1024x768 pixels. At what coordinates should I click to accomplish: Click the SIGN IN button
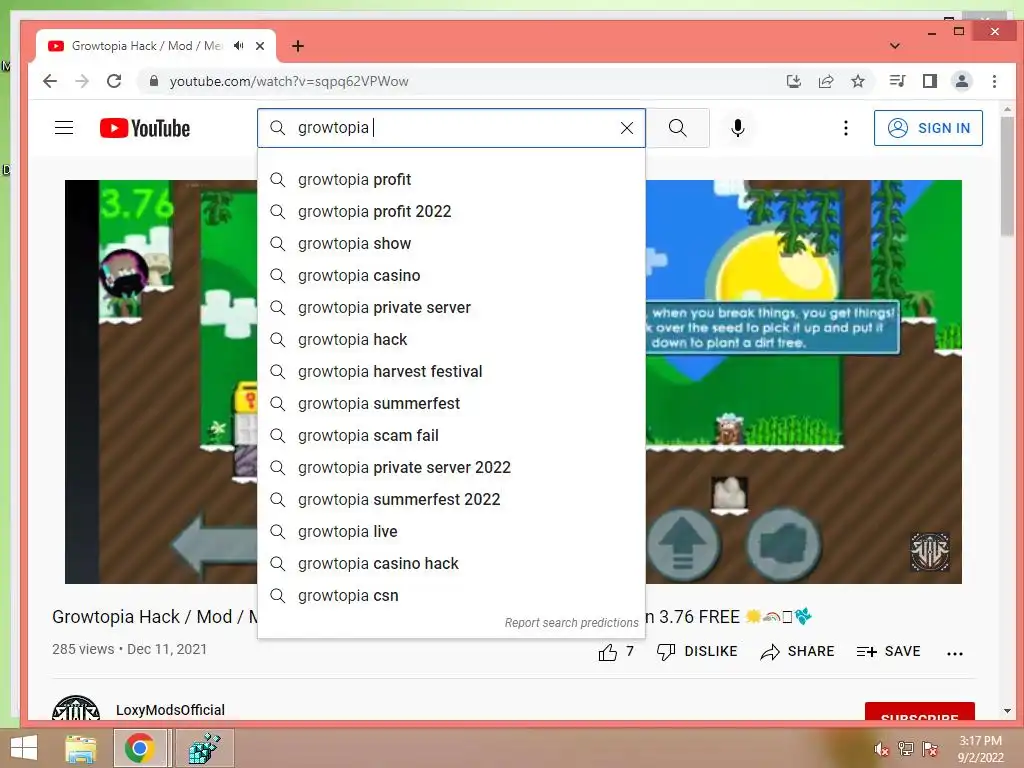coord(928,128)
